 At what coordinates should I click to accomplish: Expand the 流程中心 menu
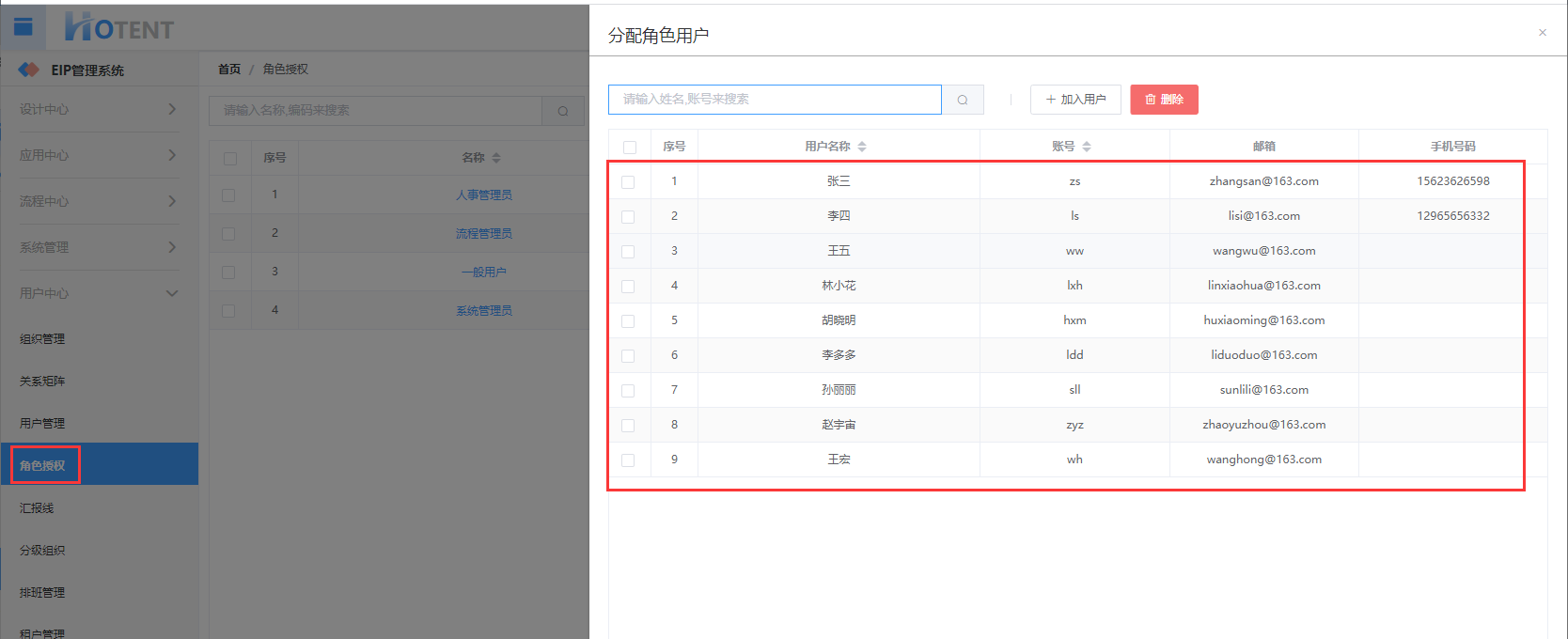(99, 201)
